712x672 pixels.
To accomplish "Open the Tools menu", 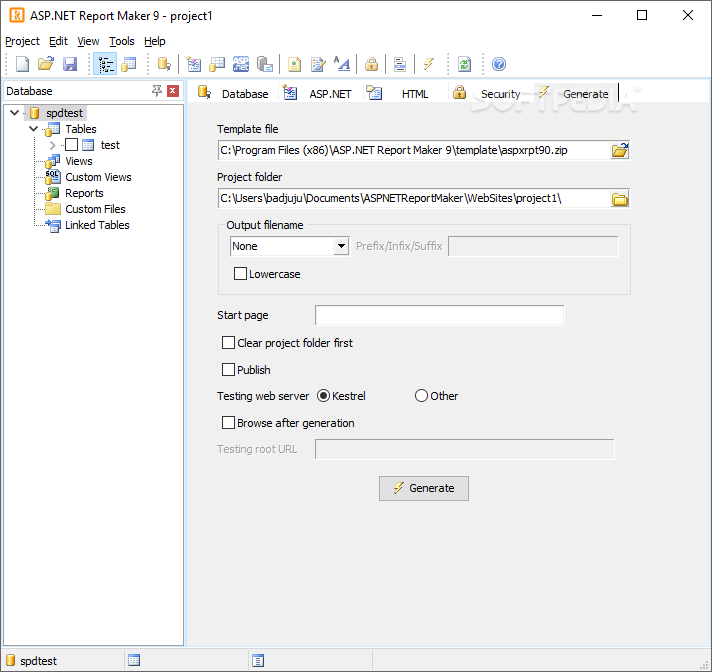I will pyautogui.click(x=122, y=41).
